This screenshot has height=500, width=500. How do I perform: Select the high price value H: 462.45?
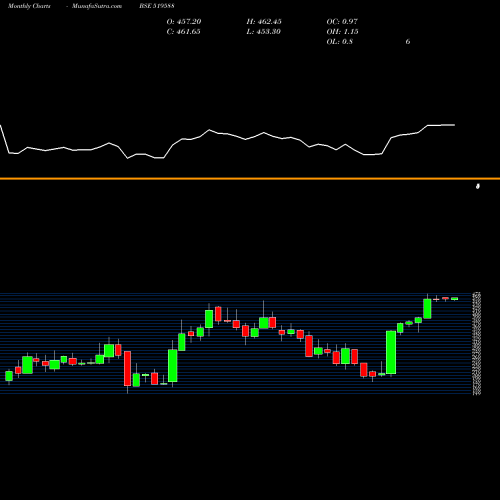click(264, 22)
